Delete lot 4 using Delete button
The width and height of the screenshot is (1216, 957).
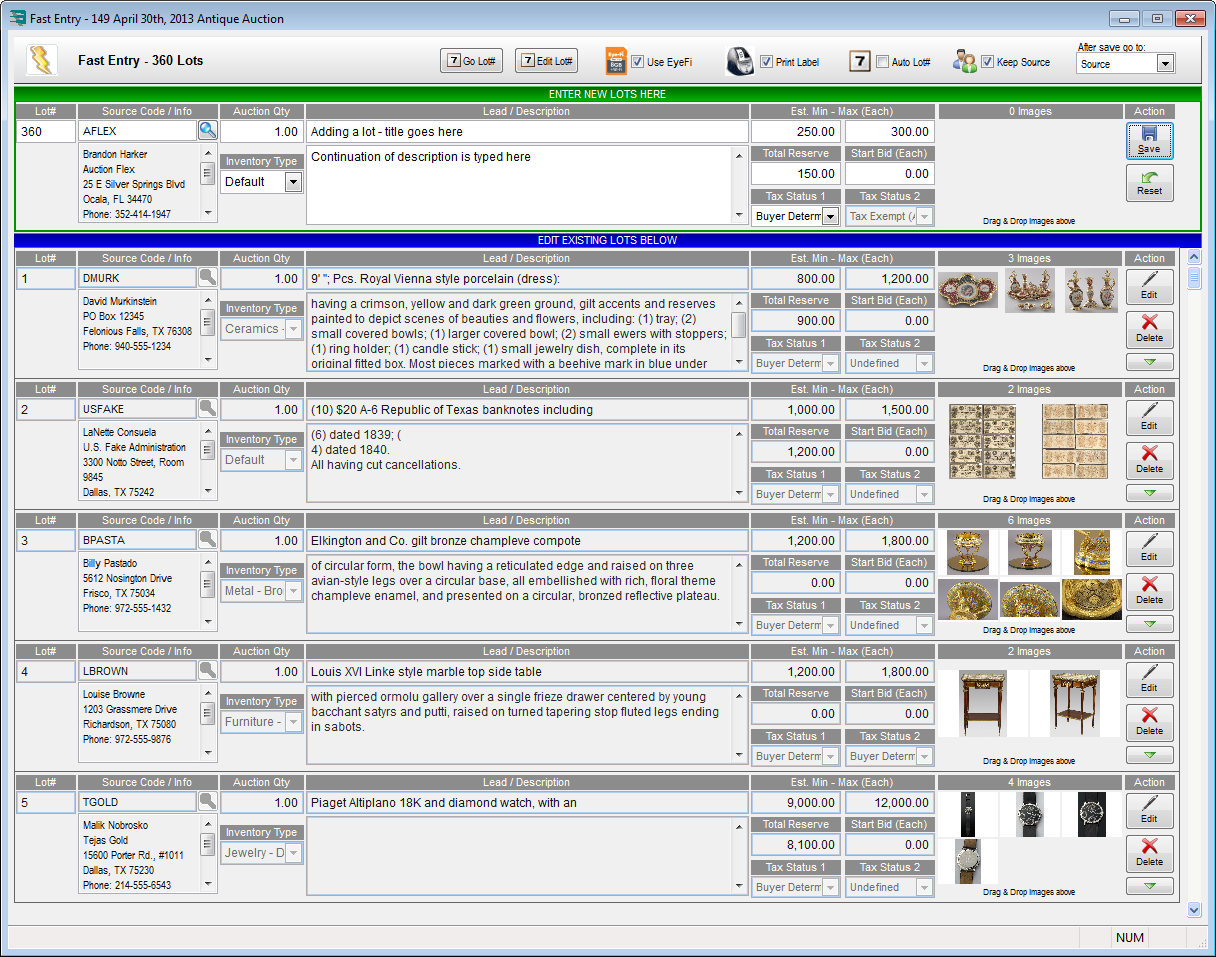click(x=1149, y=722)
